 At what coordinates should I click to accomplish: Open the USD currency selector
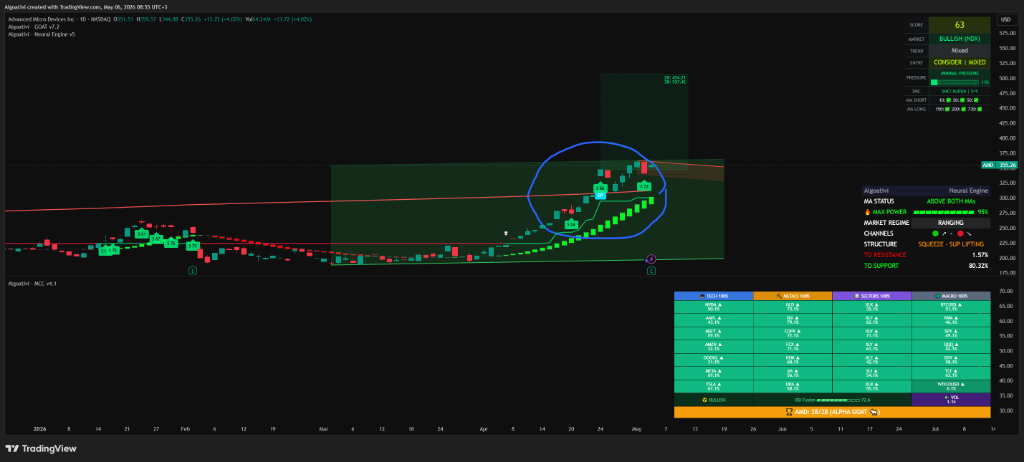tap(1005, 20)
